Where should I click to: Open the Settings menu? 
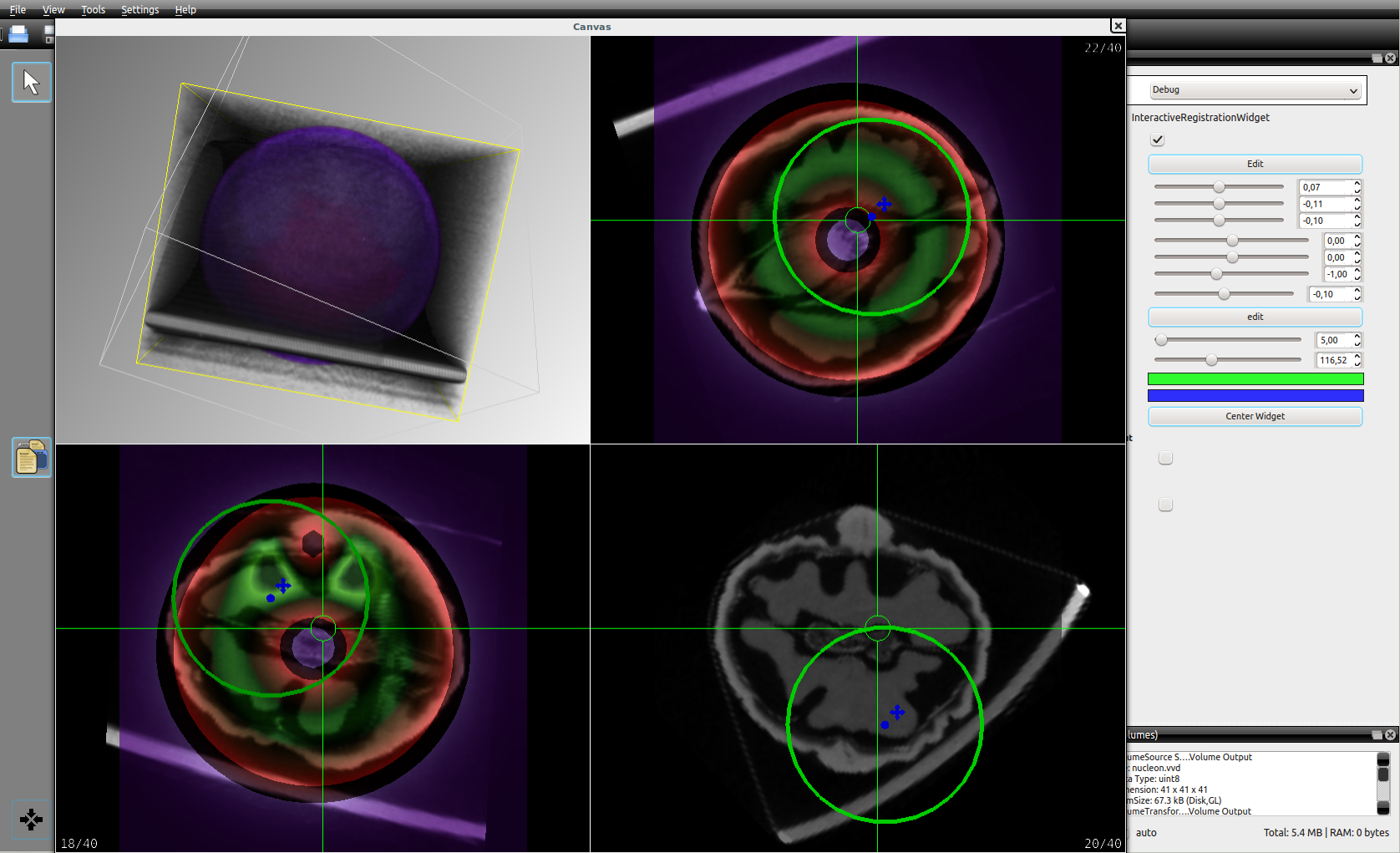coord(139,10)
